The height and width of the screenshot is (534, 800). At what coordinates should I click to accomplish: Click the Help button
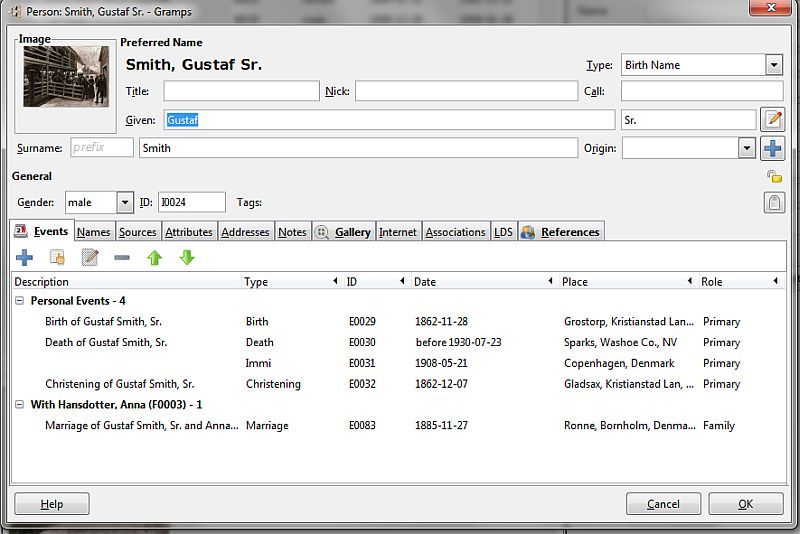tap(52, 504)
